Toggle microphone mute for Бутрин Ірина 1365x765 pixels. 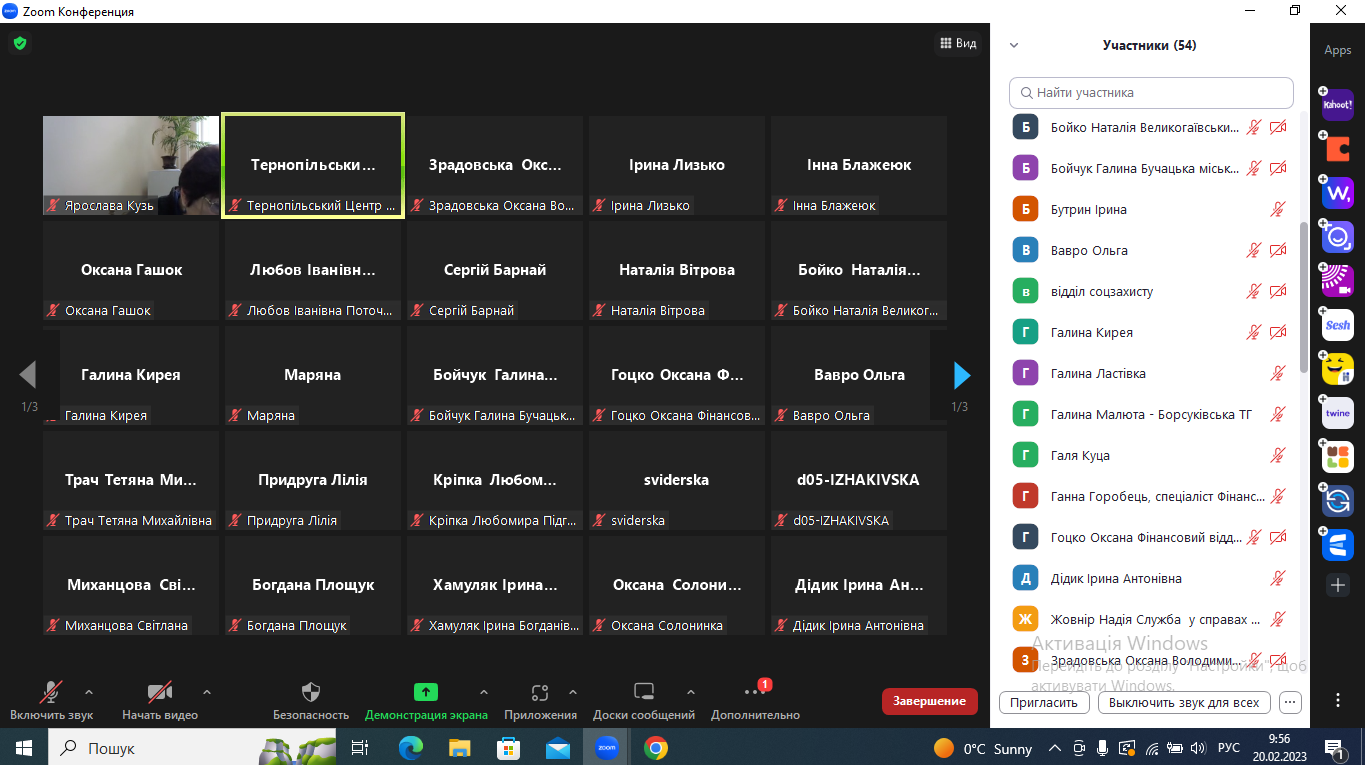[x=1277, y=210]
